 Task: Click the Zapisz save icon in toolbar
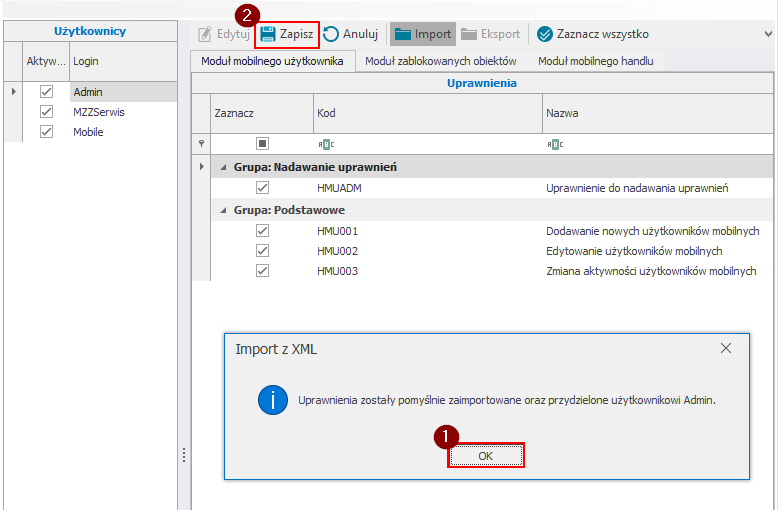point(268,34)
